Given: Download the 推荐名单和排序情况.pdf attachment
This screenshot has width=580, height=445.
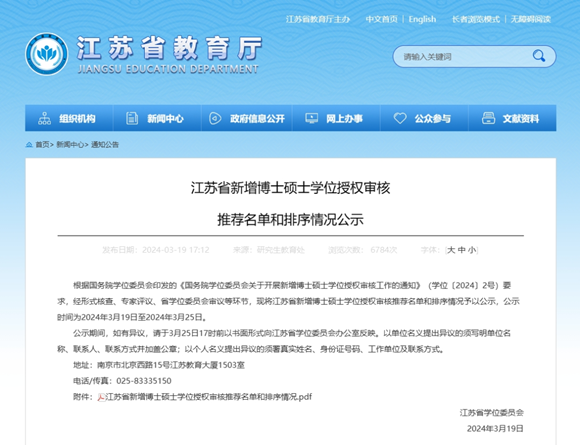Looking at the screenshot, I should 209,397.
